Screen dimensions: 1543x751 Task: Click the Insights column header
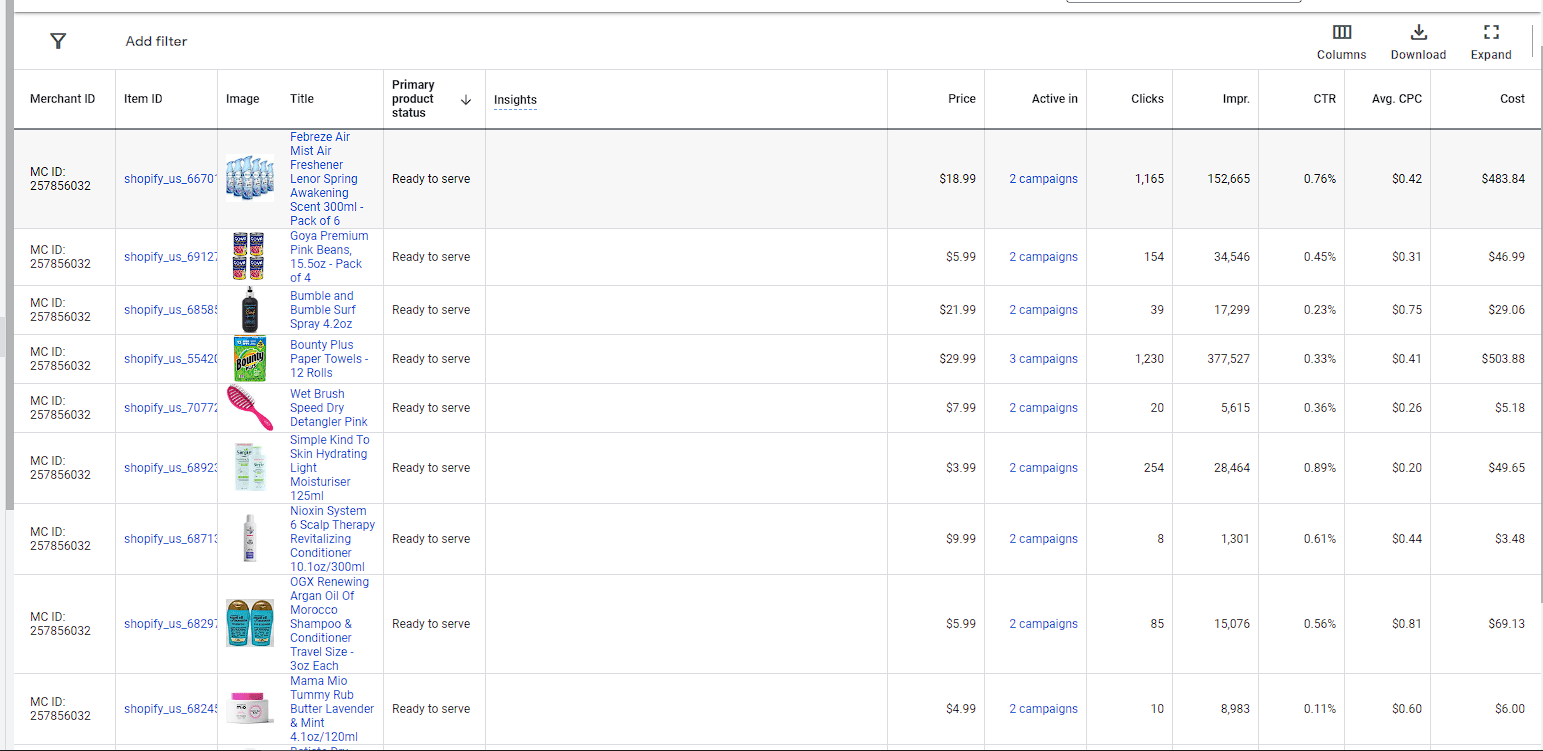(x=515, y=100)
